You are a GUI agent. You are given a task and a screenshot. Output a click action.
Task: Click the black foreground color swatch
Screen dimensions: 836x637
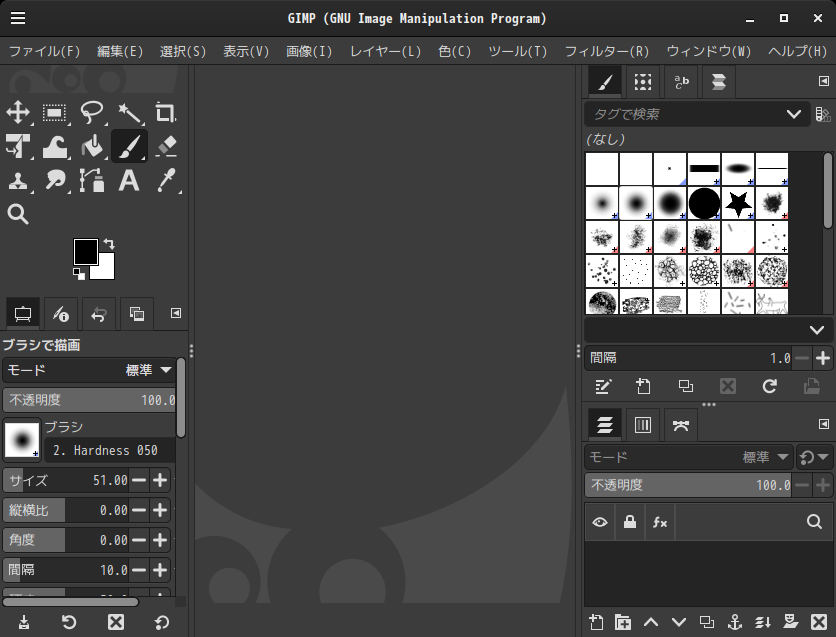coord(85,251)
